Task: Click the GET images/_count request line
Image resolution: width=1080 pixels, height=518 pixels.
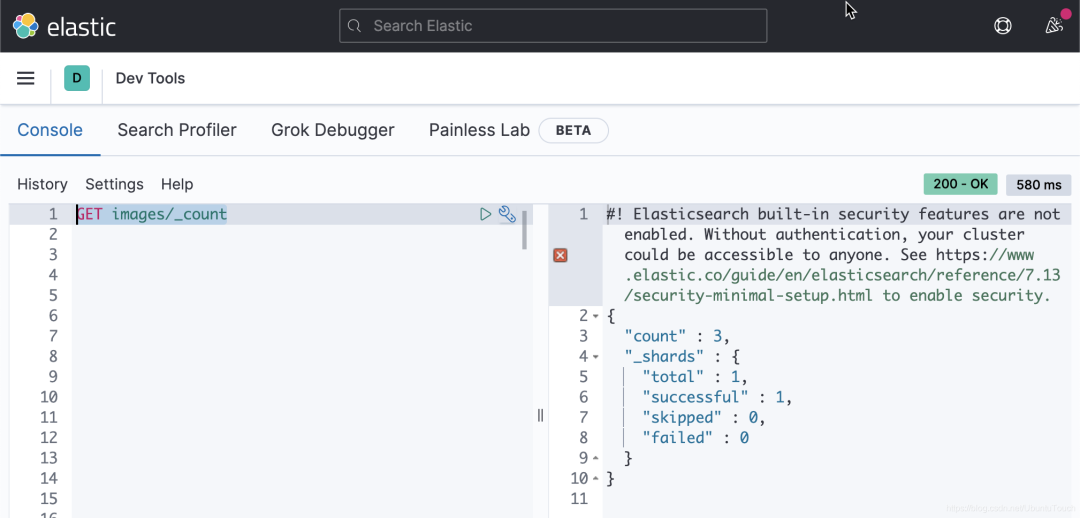Action: coord(152,214)
